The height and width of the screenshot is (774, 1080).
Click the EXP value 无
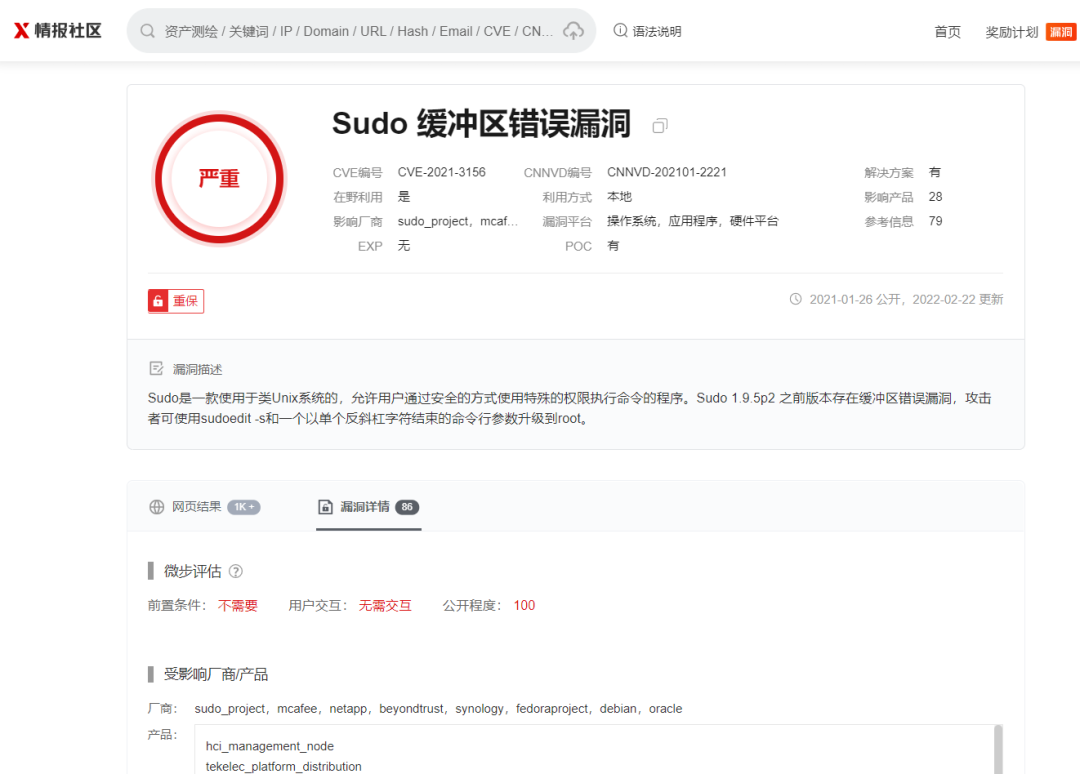[404, 246]
